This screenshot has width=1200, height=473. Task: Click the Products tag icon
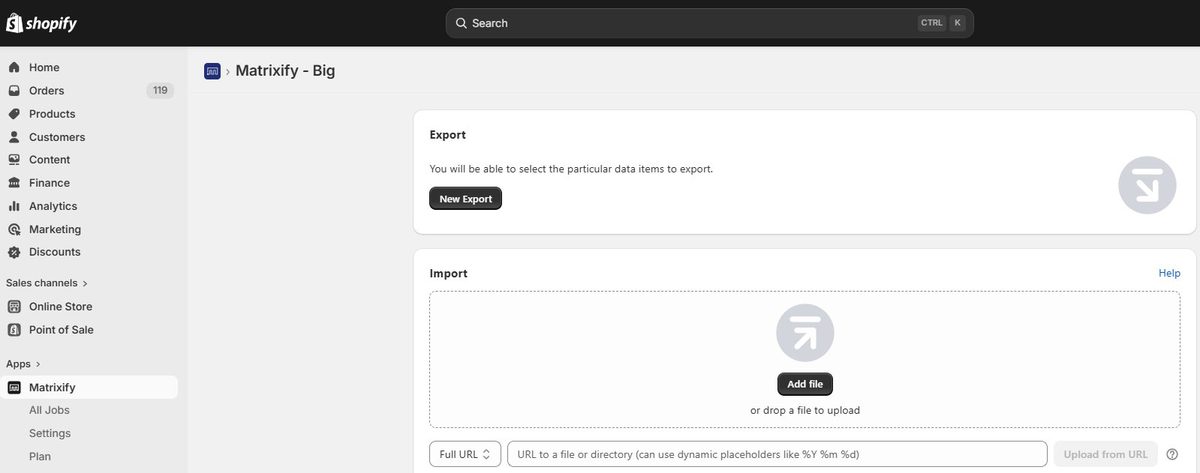[x=14, y=114]
